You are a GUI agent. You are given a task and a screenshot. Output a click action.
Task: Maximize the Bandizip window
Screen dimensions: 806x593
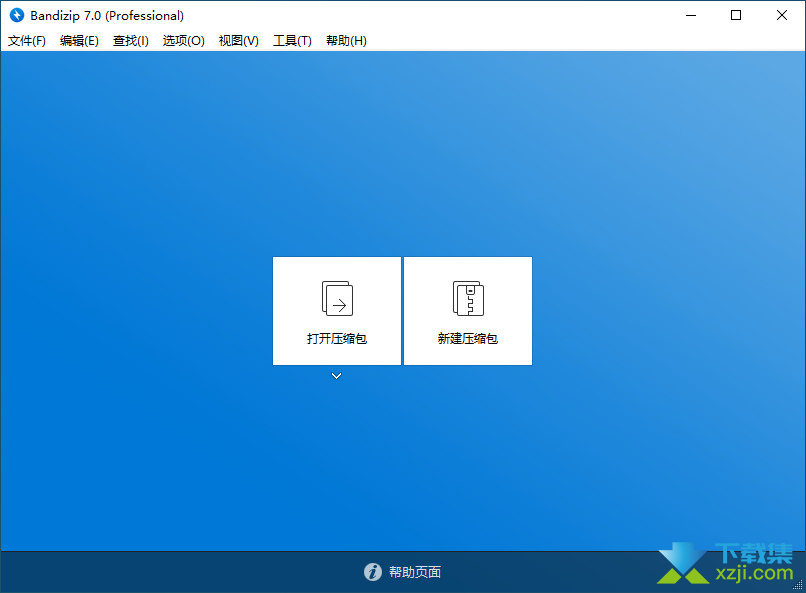click(736, 15)
